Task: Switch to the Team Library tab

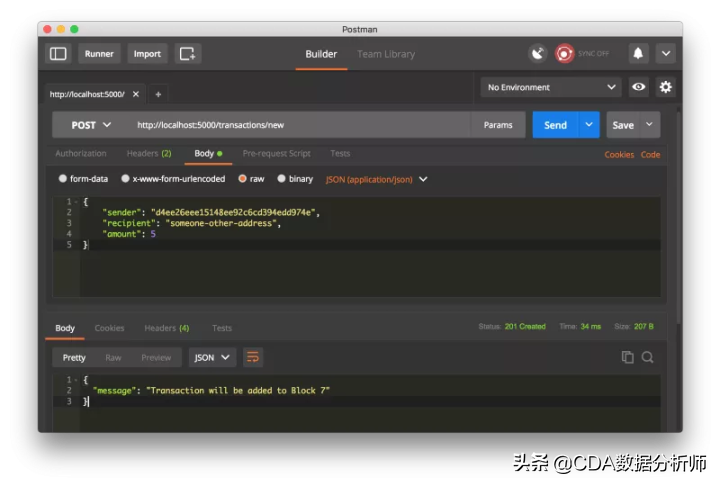Action: click(x=386, y=54)
